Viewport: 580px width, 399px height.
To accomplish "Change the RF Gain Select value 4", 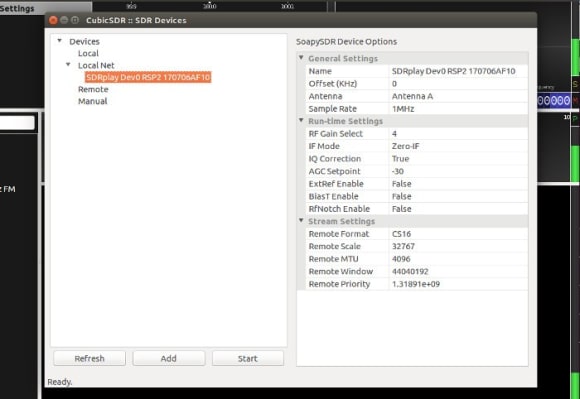I will 458,133.
